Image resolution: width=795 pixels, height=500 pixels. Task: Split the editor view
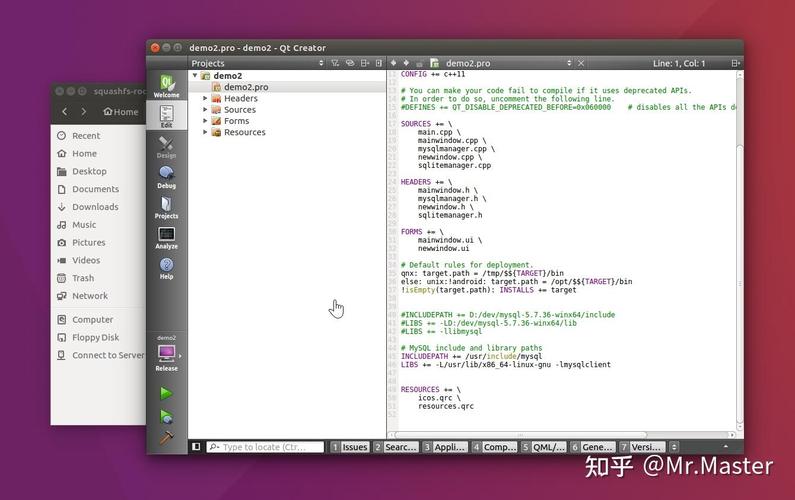point(736,63)
